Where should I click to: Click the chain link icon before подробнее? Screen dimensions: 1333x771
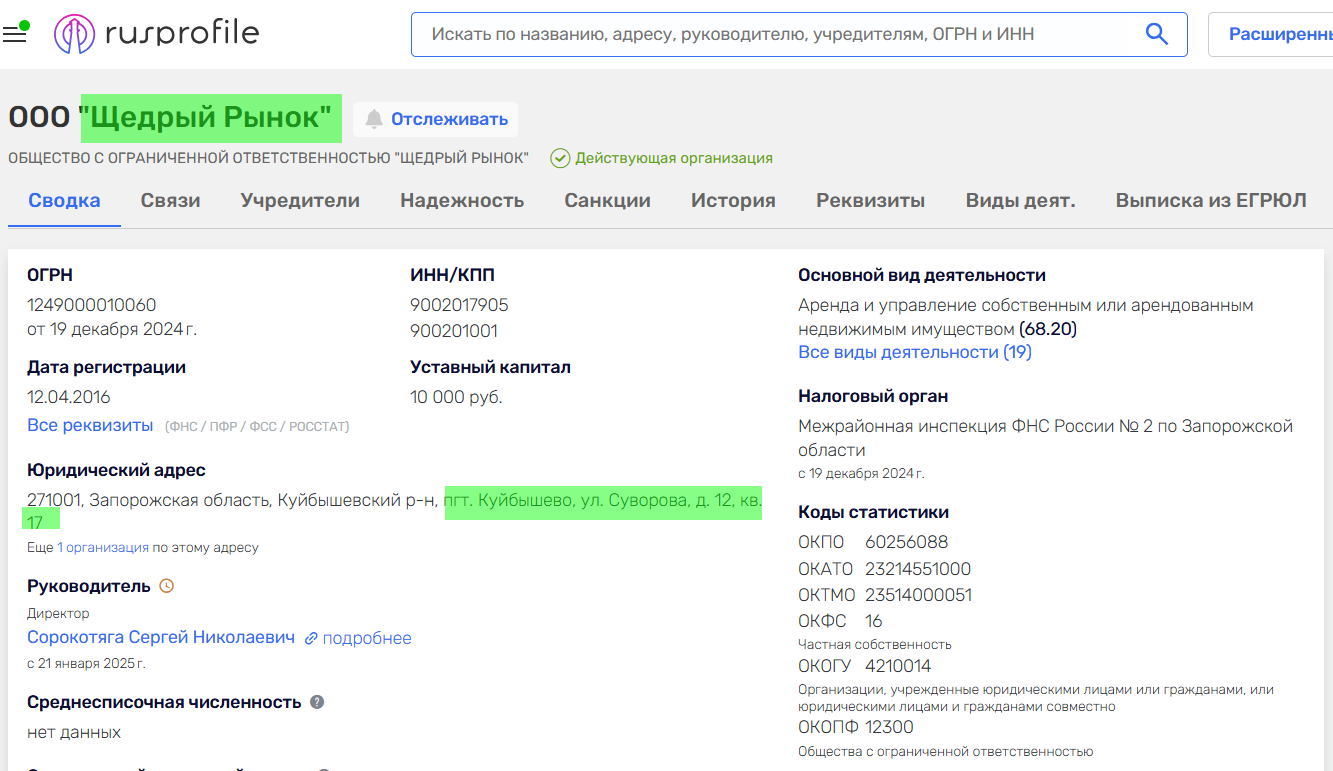pyautogui.click(x=311, y=638)
